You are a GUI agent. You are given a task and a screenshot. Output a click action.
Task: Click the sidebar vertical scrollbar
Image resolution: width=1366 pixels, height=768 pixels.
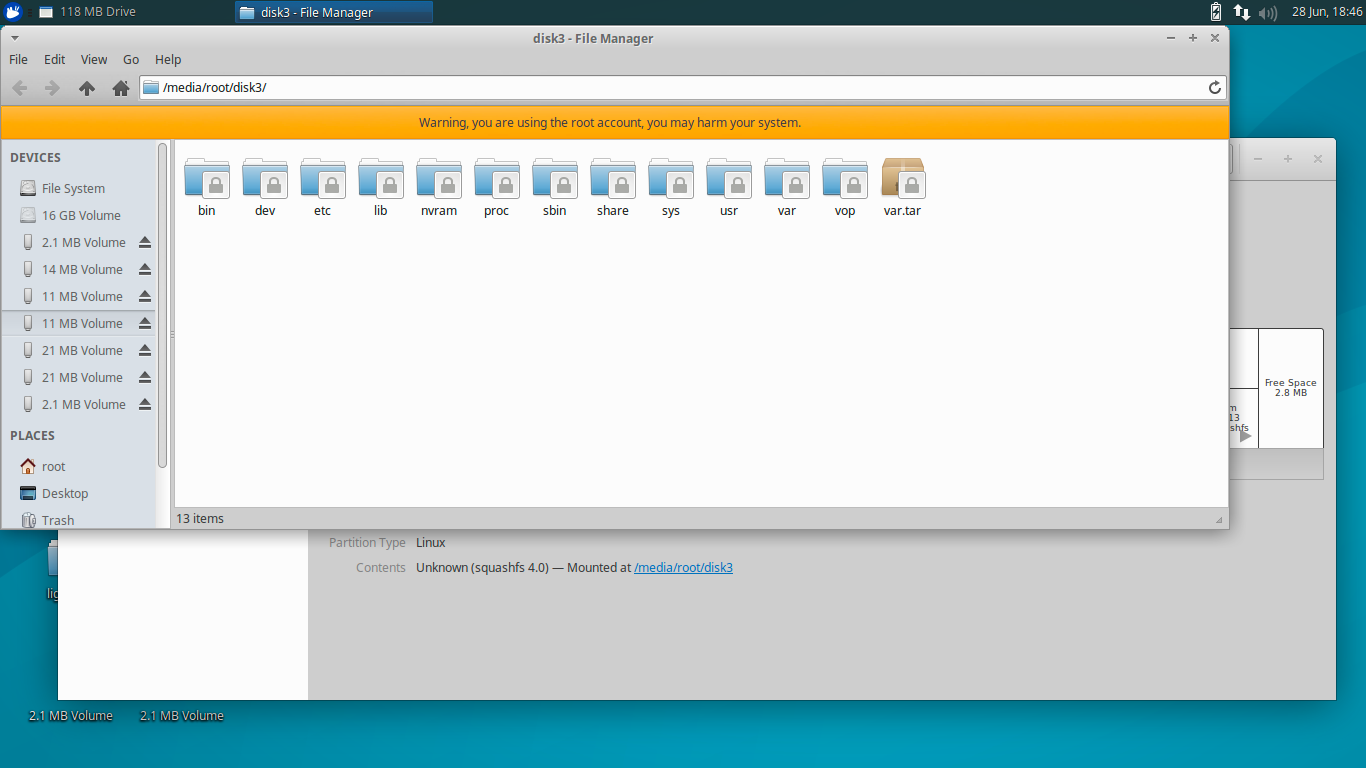click(163, 300)
